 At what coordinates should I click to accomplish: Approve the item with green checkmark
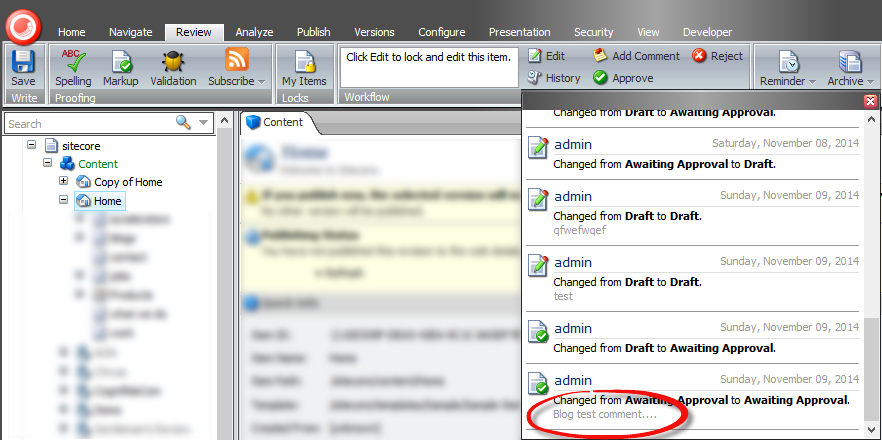(x=622, y=78)
